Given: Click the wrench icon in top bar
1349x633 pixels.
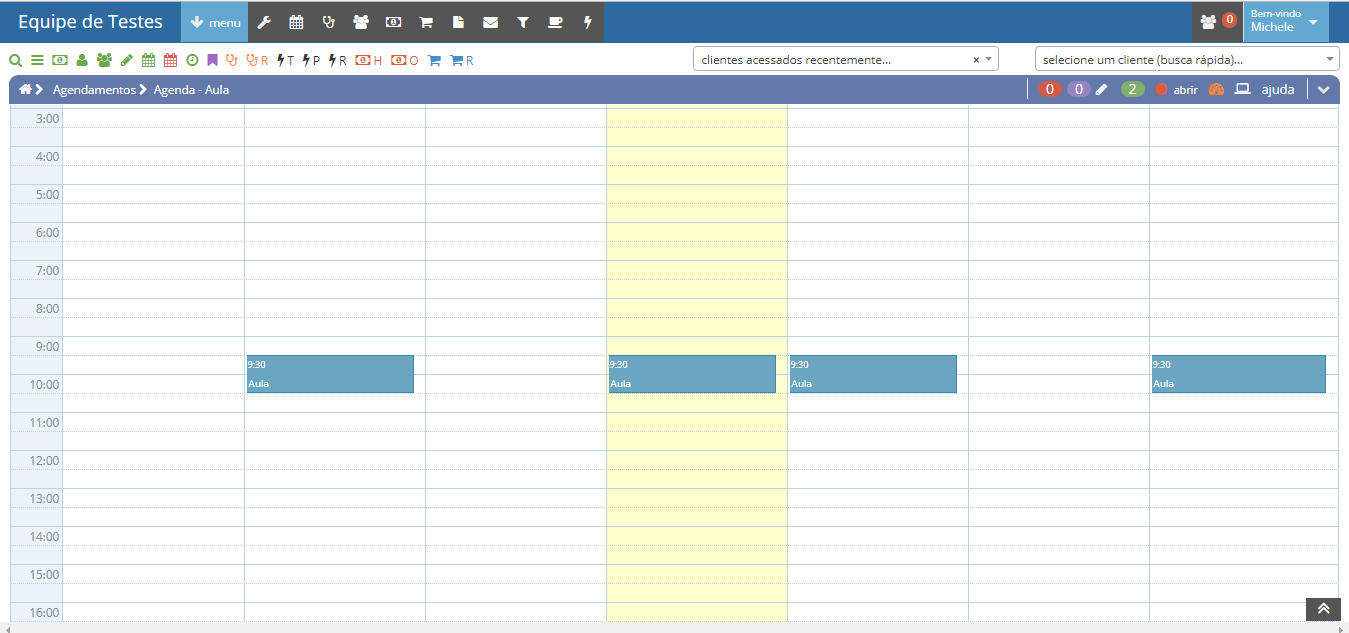Looking at the screenshot, I should click(264, 22).
